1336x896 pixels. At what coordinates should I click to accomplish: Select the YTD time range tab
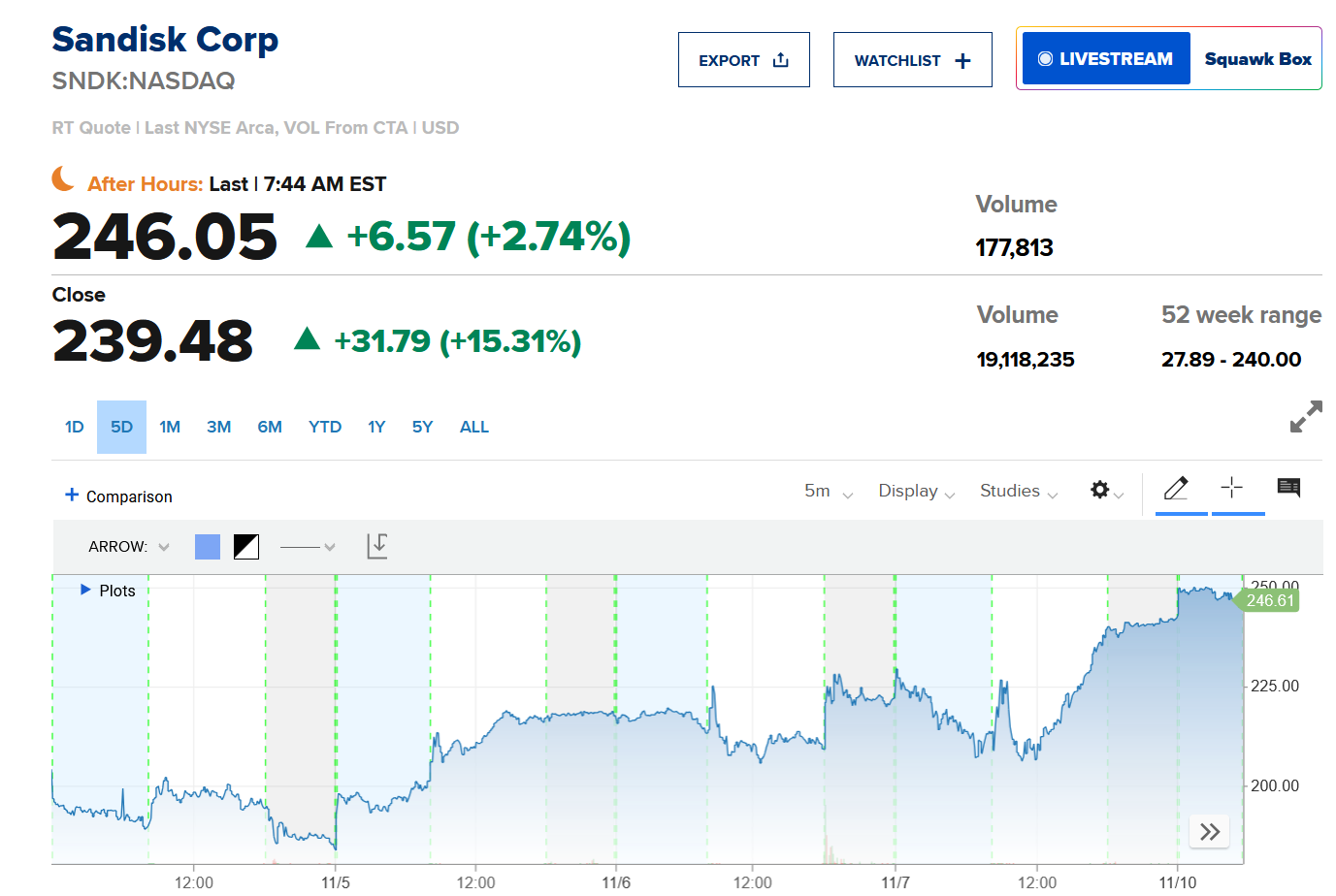(x=325, y=427)
